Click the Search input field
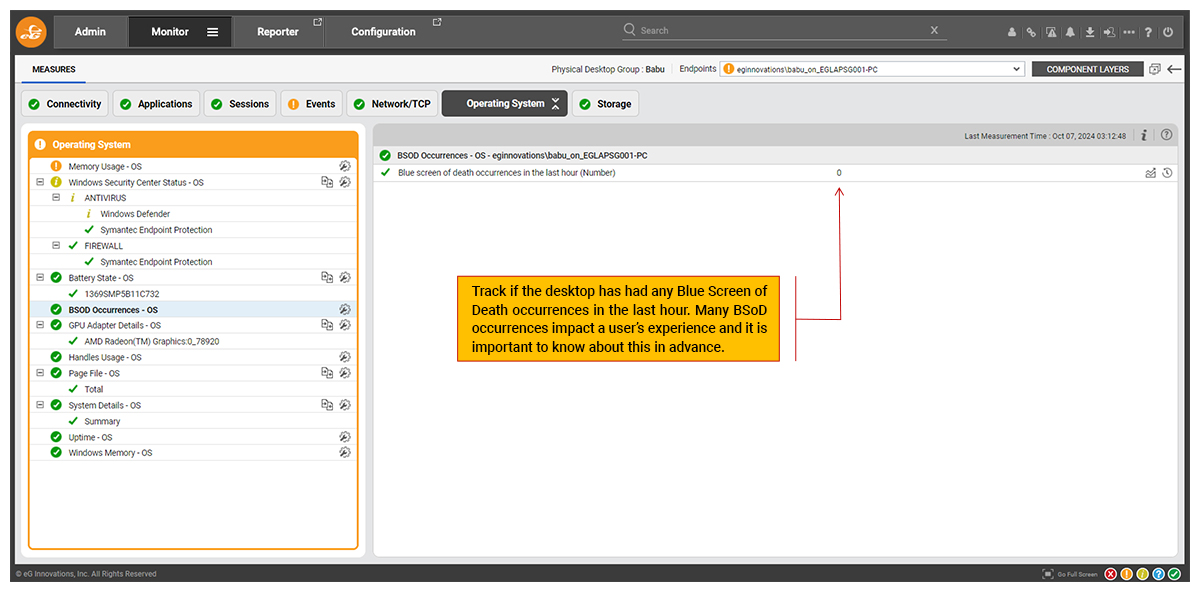Image resolution: width=1200 pixels, height=592 pixels. (780, 31)
